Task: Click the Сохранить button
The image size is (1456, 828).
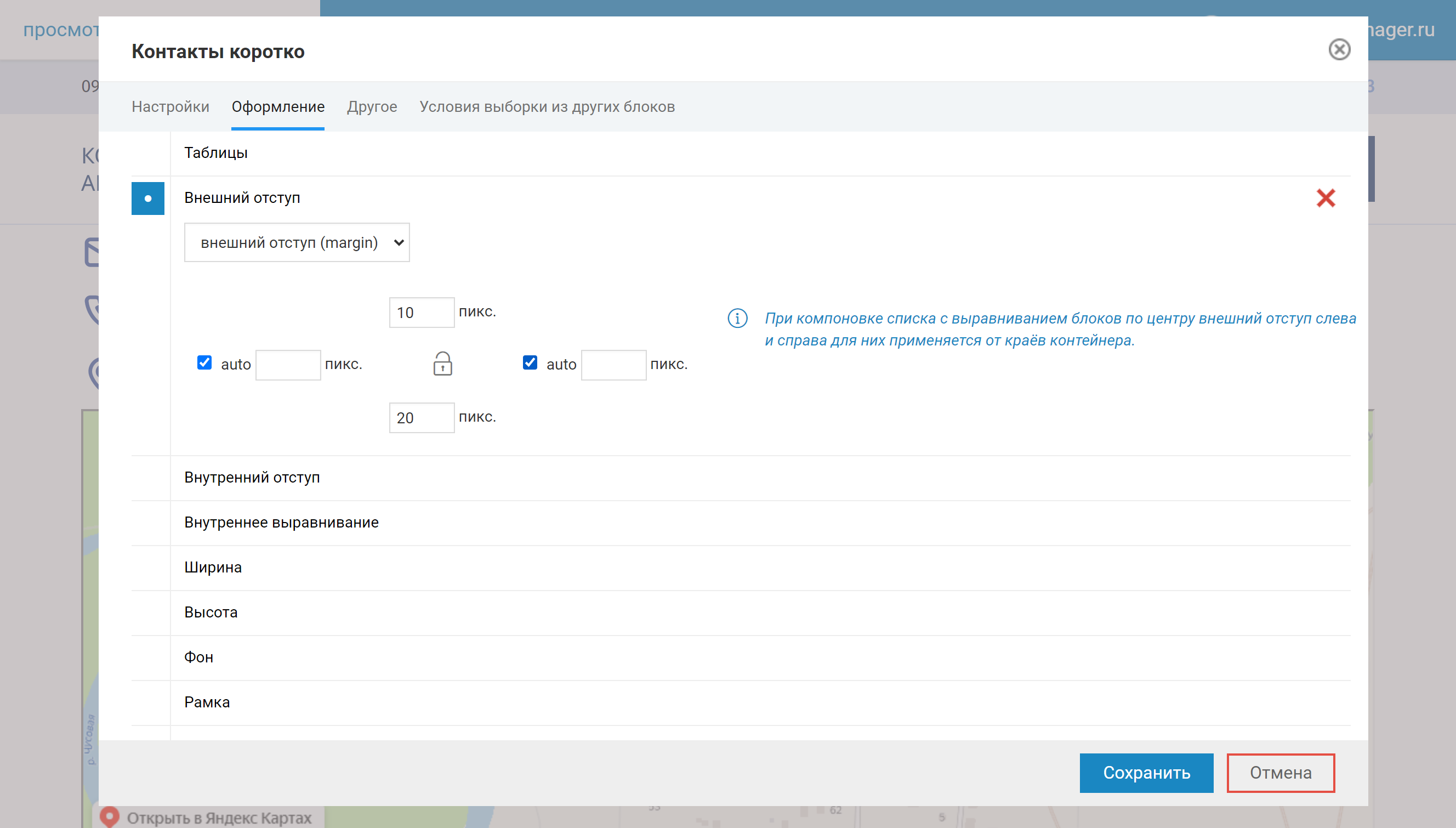Action: click(1146, 773)
